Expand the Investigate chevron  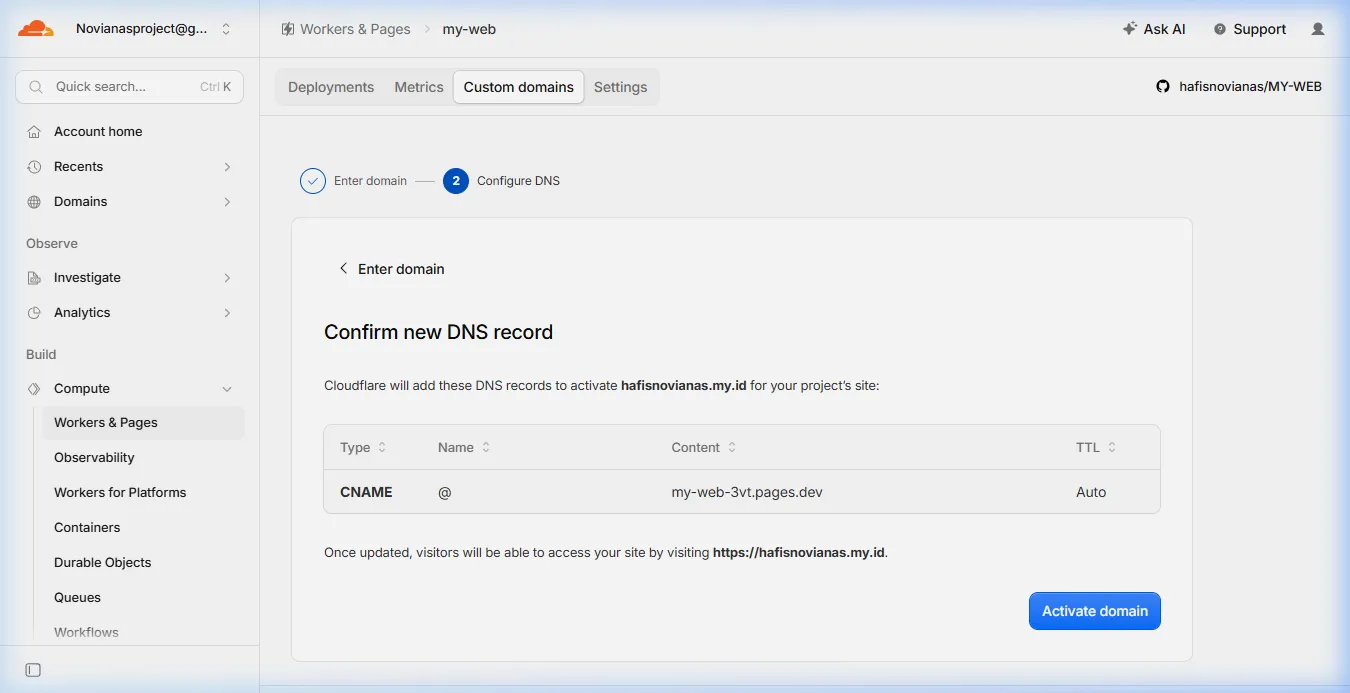point(227,278)
